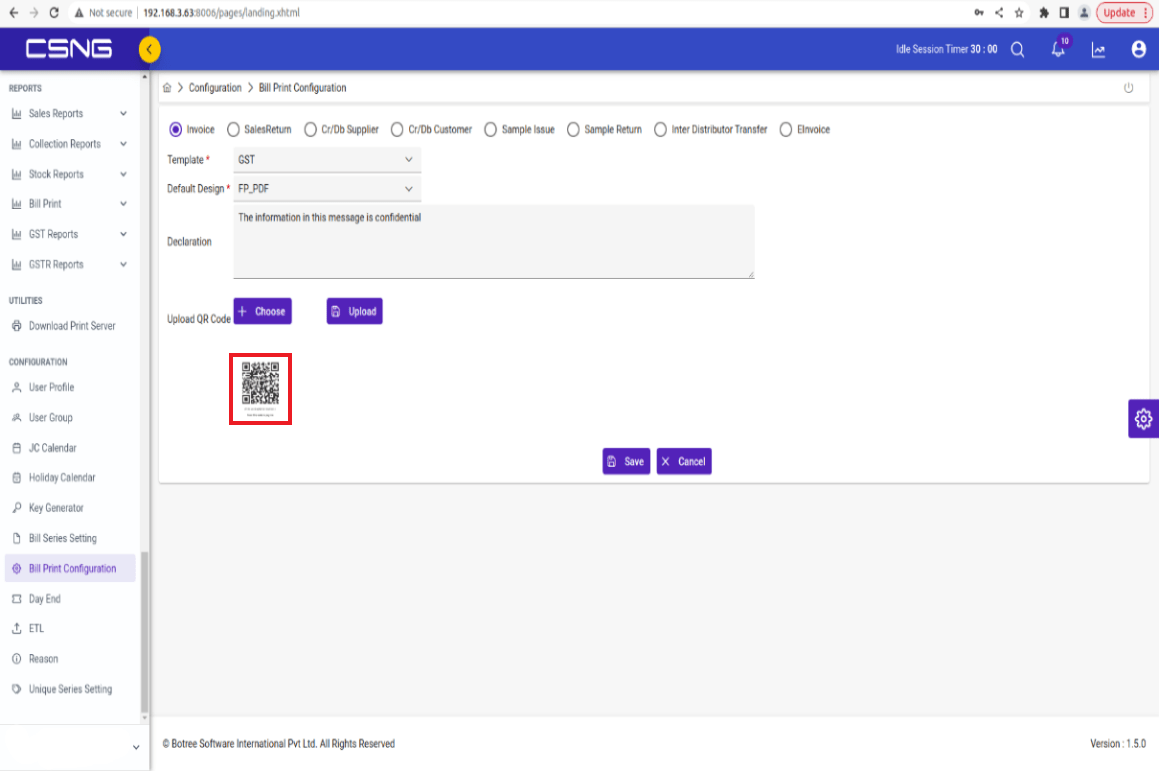The height and width of the screenshot is (771, 1159).
Task: Click the password key icon in address bar
Action: pos(979,13)
